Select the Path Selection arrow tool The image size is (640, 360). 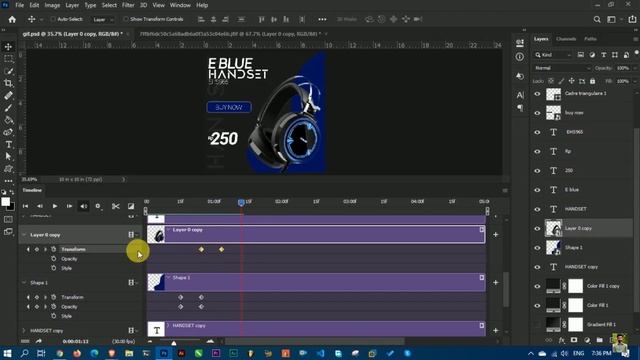8,156
